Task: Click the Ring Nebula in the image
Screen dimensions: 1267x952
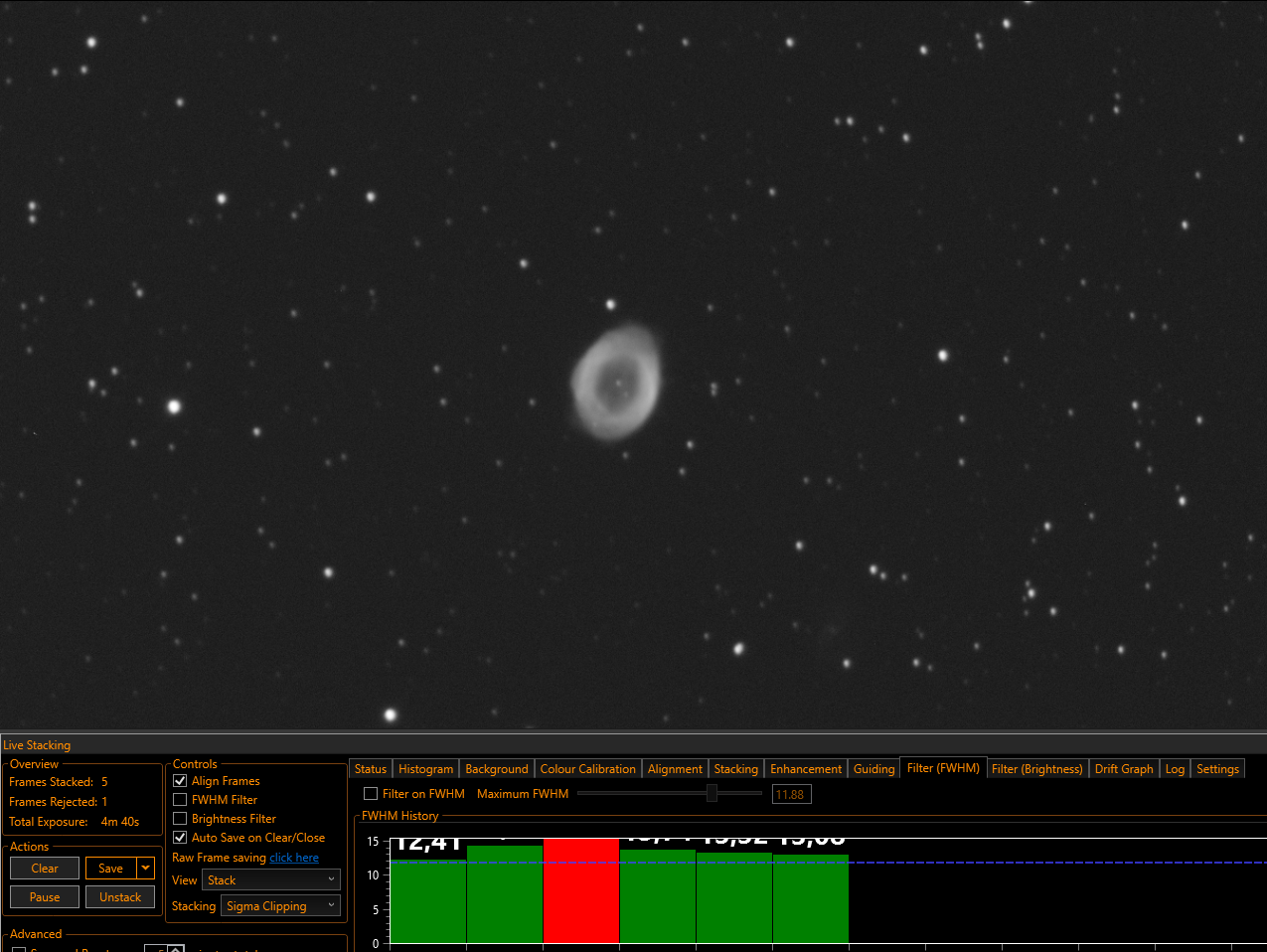Action: [616, 381]
